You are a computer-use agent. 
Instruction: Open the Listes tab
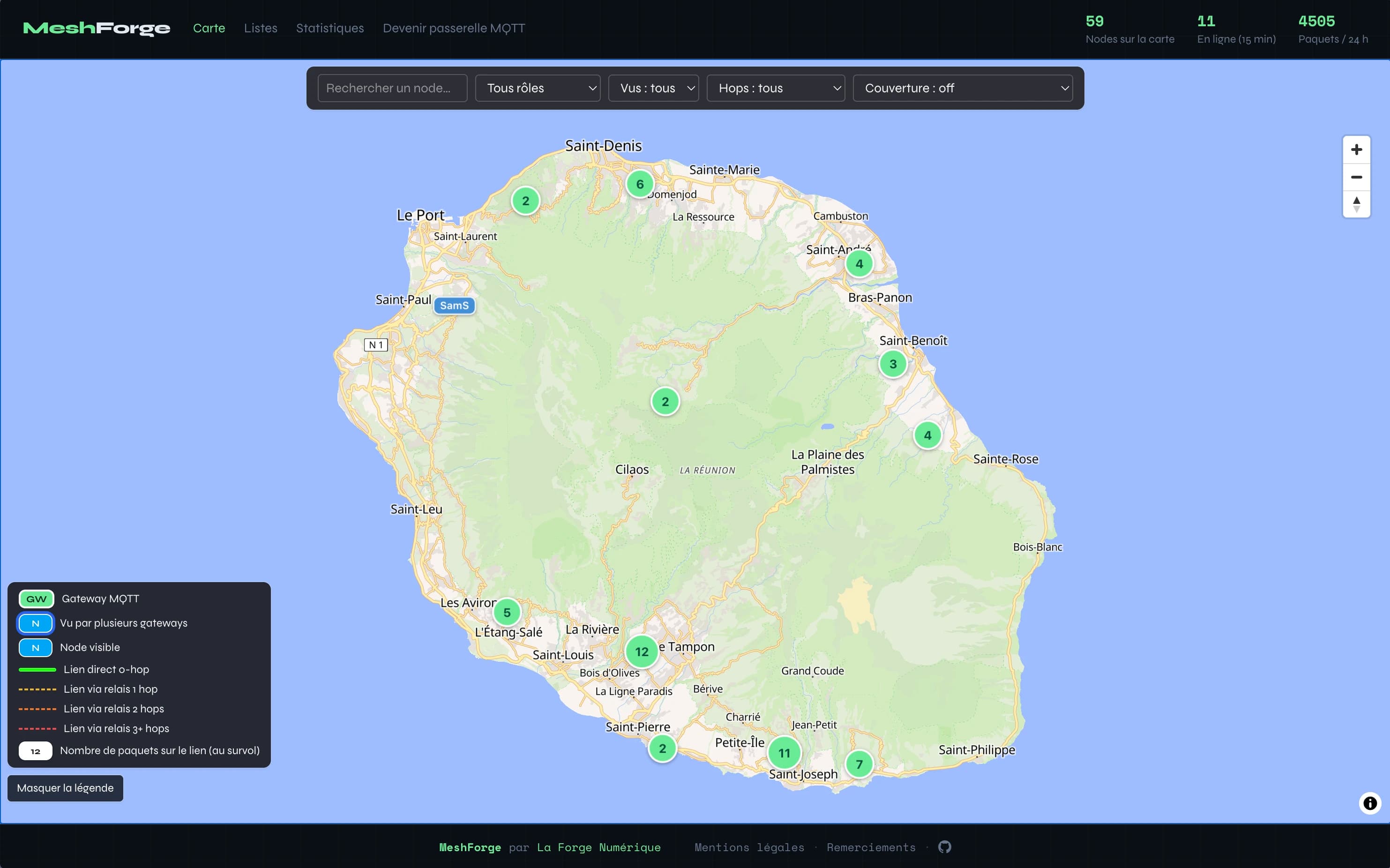261,28
